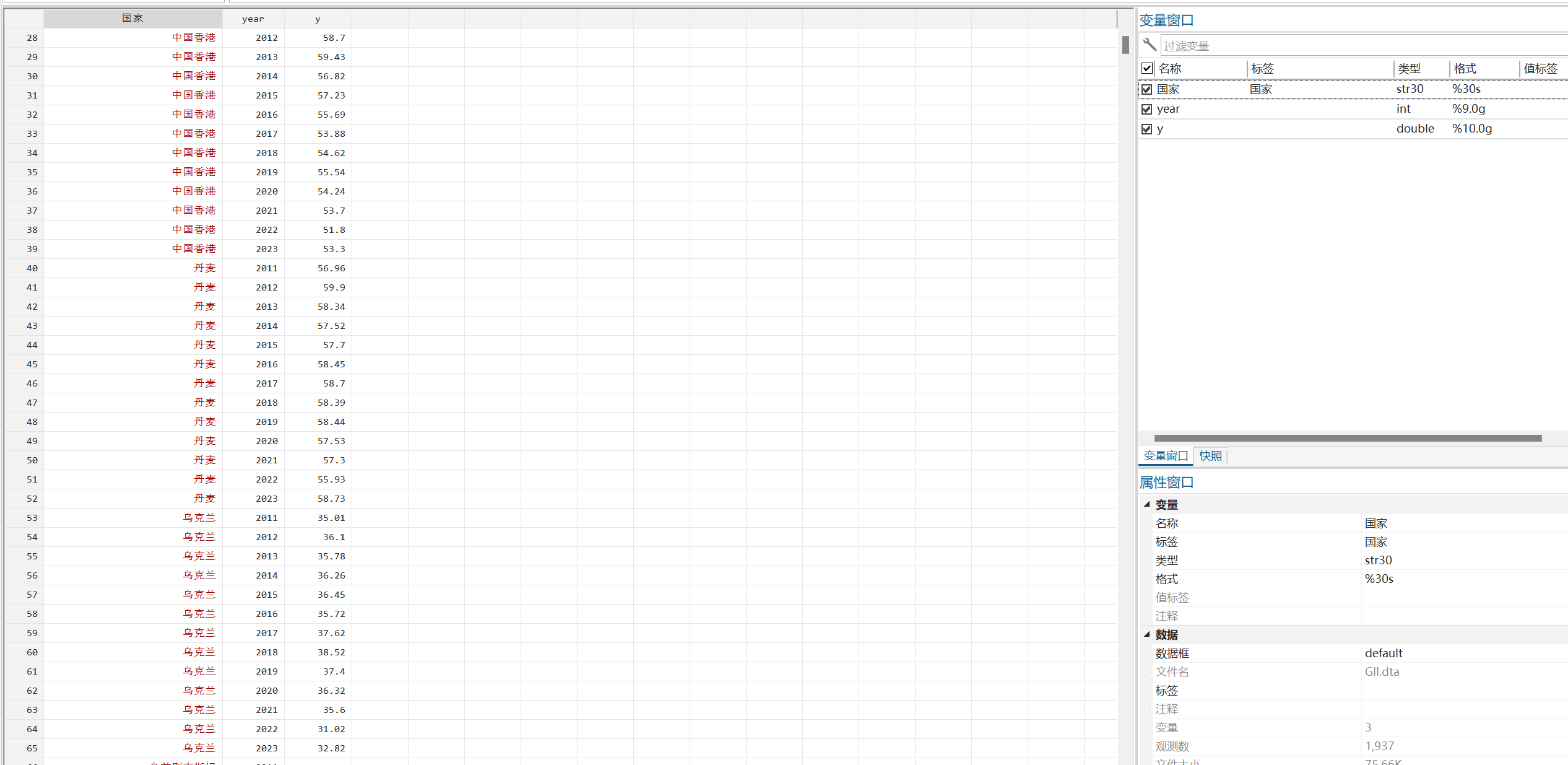
Task: Collapse the 变量 properties section
Action: click(x=1147, y=504)
